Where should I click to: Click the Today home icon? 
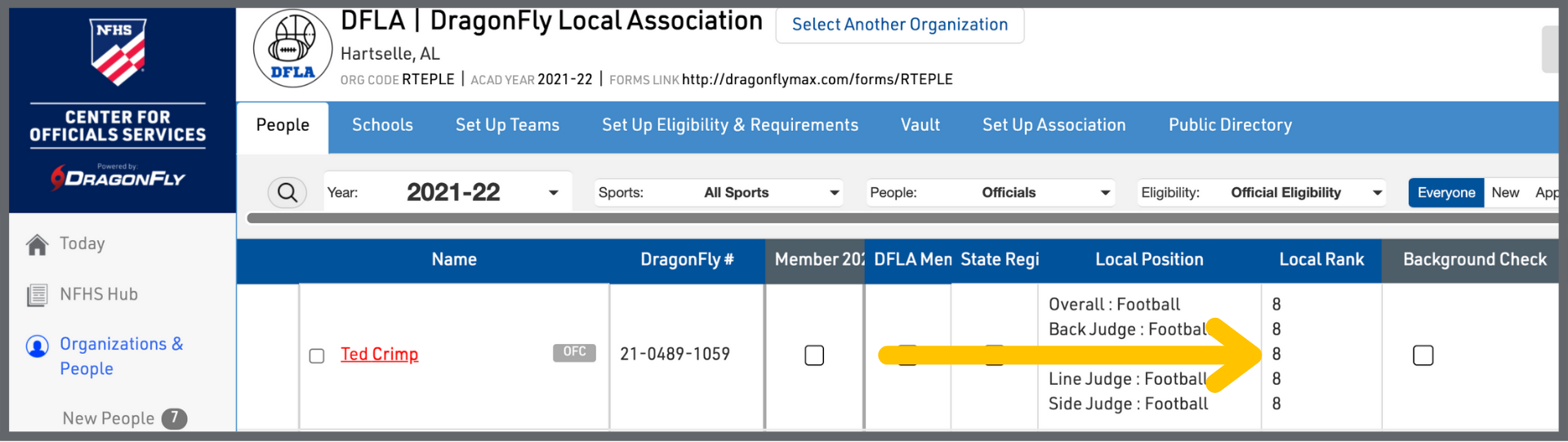pos(38,244)
